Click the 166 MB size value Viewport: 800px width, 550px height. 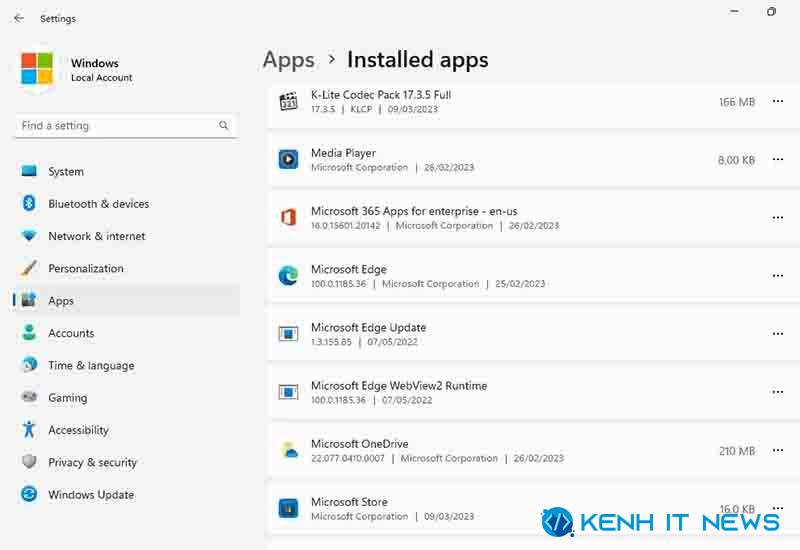pos(737,102)
